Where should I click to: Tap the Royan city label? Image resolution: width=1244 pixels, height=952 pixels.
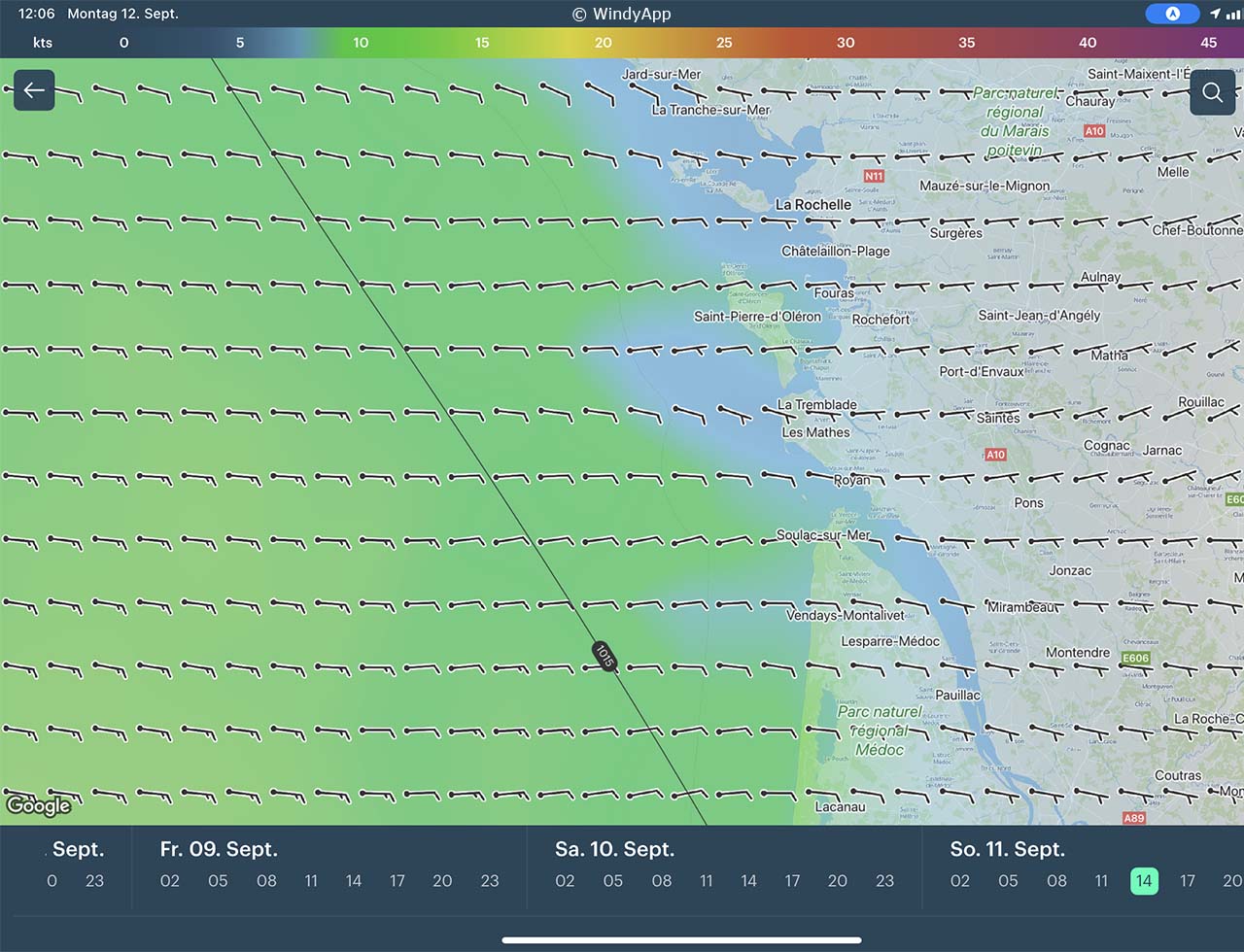coord(852,480)
